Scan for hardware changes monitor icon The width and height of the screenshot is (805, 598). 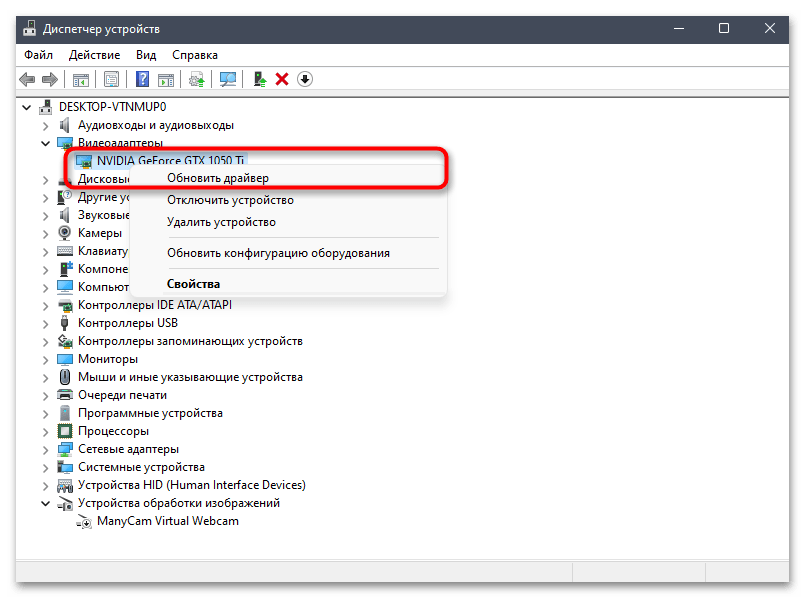(x=227, y=80)
